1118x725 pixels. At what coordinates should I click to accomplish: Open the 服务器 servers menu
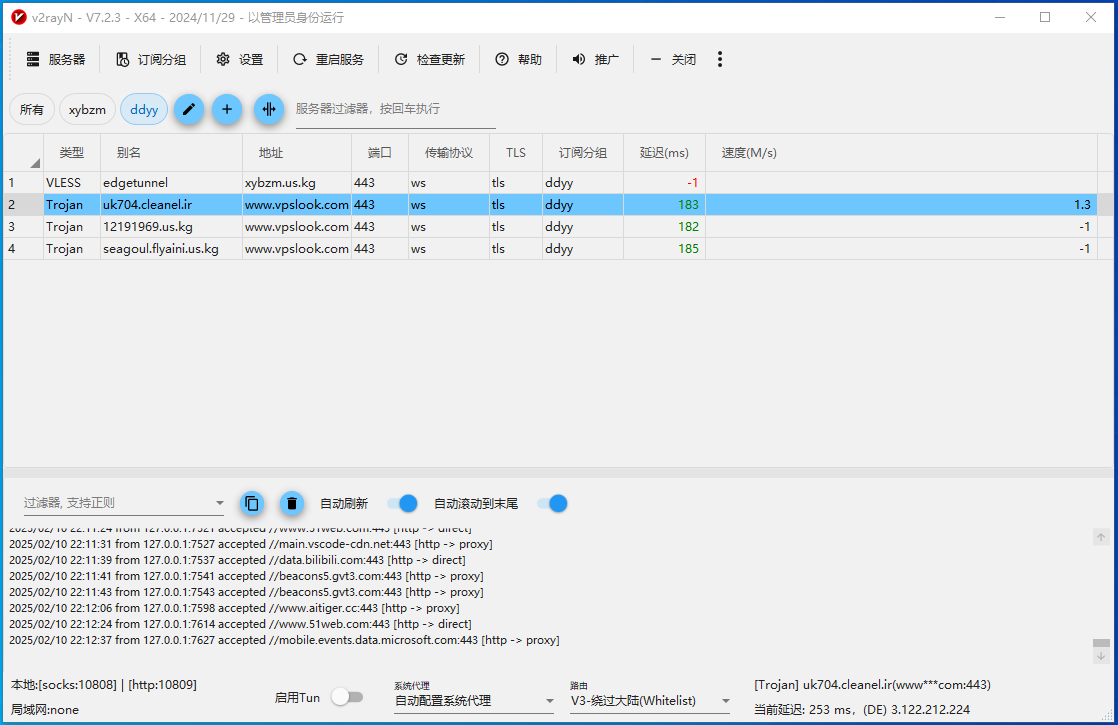click(x=56, y=60)
